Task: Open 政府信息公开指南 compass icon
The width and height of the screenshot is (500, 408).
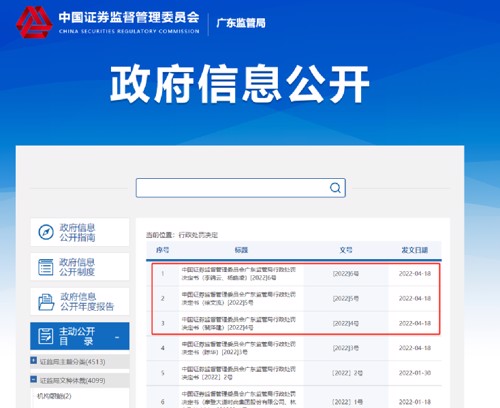Action: click(46, 232)
